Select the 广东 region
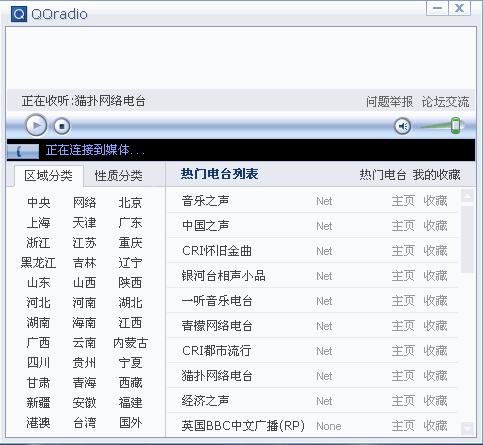483x445 pixels. coord(130,223)
